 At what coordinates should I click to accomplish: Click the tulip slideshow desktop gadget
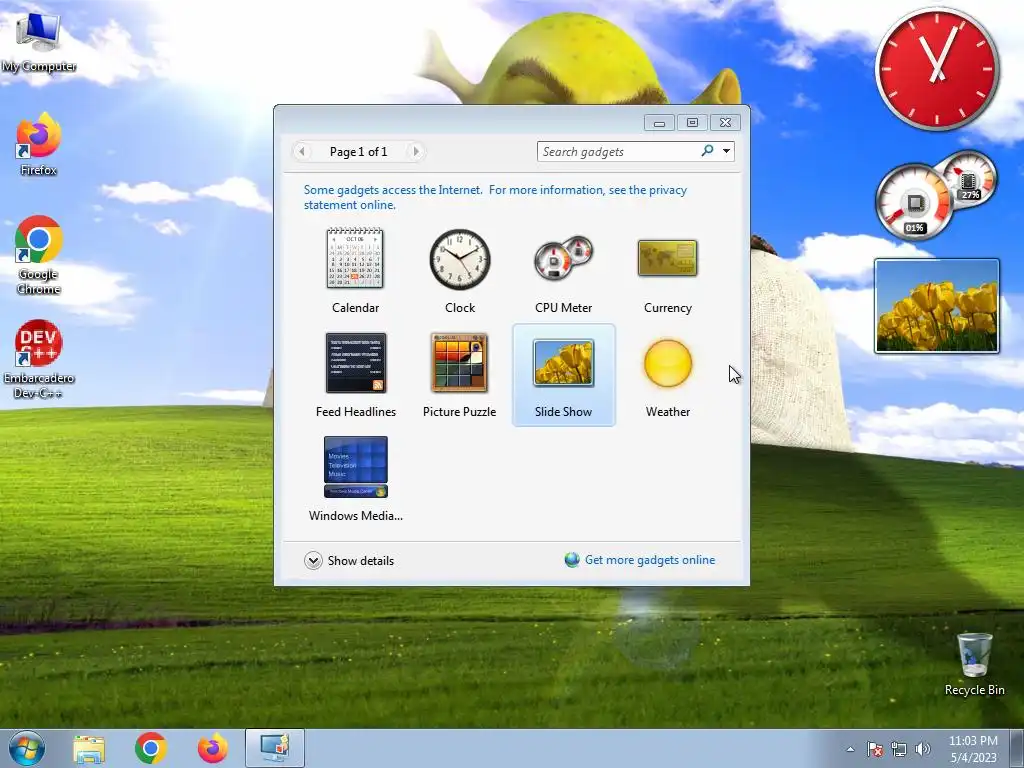936,306
